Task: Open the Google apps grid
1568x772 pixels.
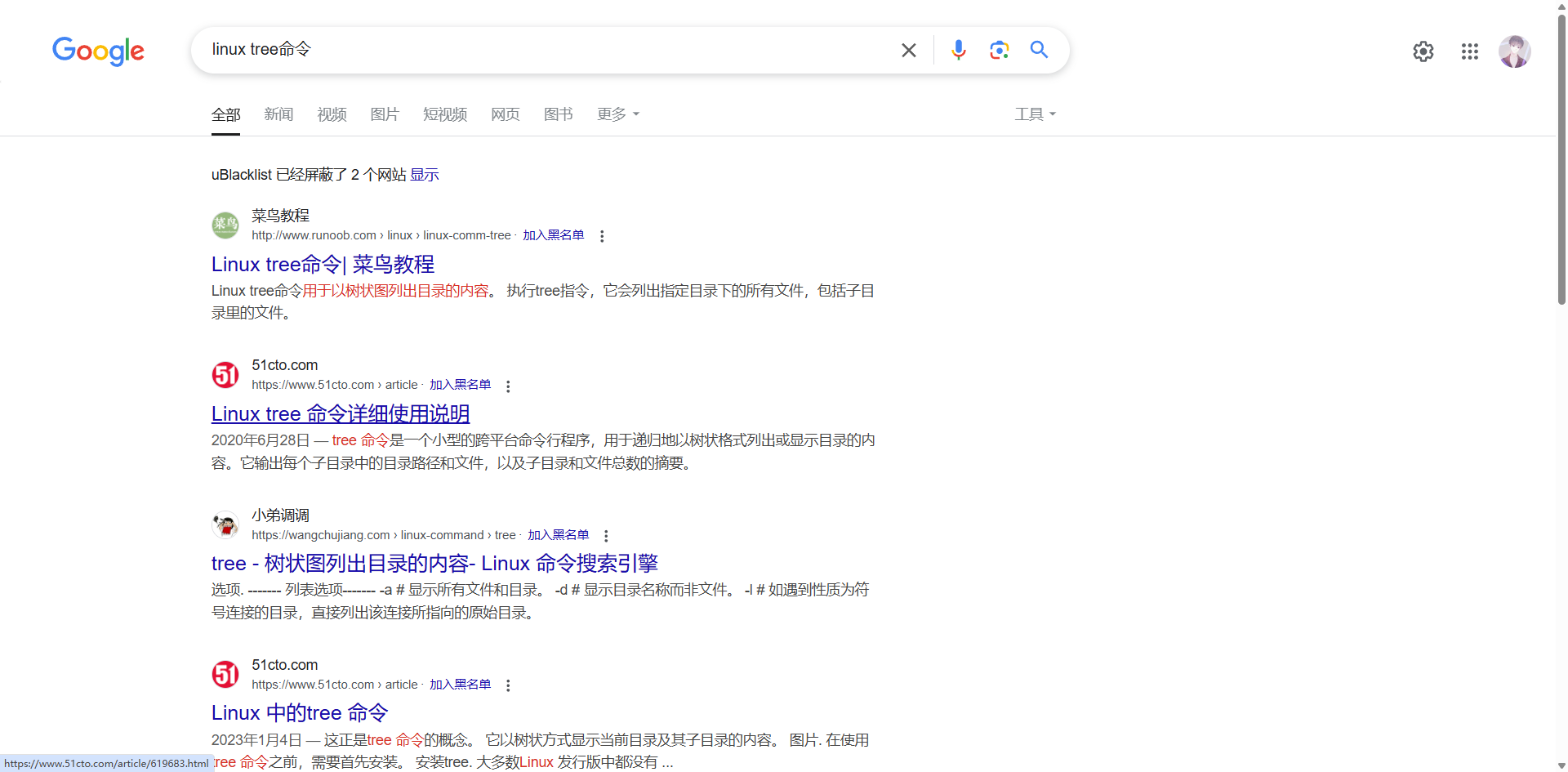Action: [x=1470, y=51]
